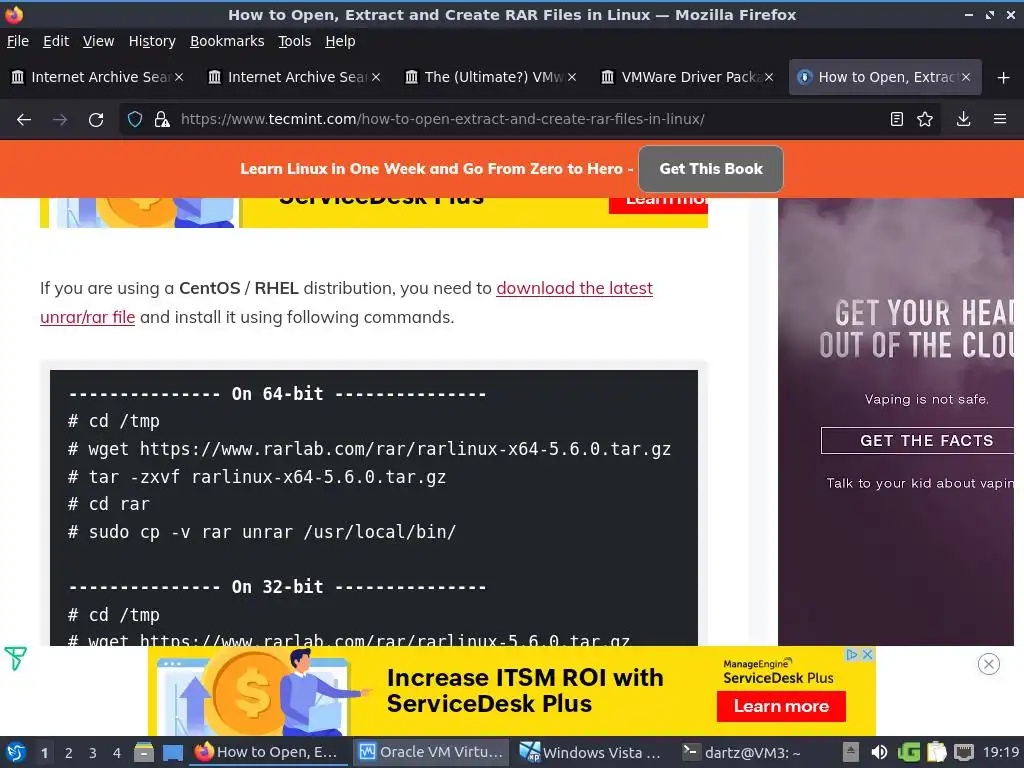
Task: Go back to the previous page
Action: point(24,120)
